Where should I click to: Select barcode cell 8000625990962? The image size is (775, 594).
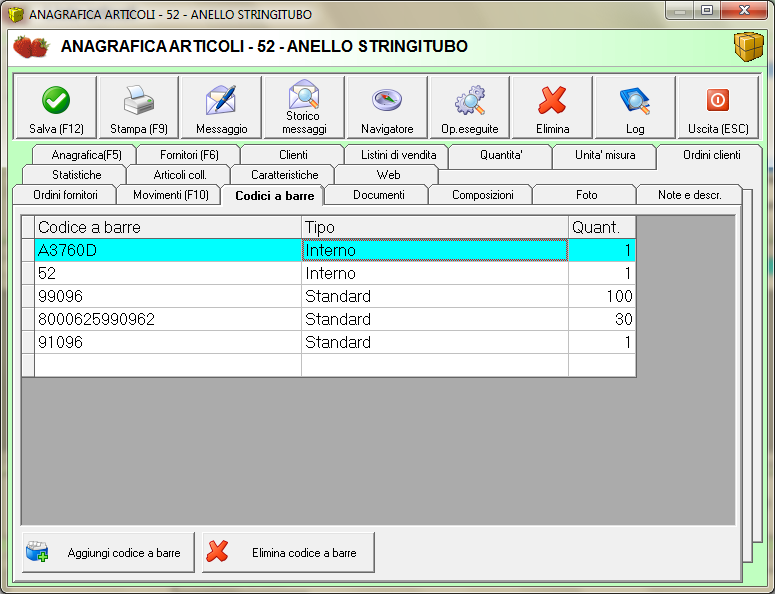[x=168, y=319]
